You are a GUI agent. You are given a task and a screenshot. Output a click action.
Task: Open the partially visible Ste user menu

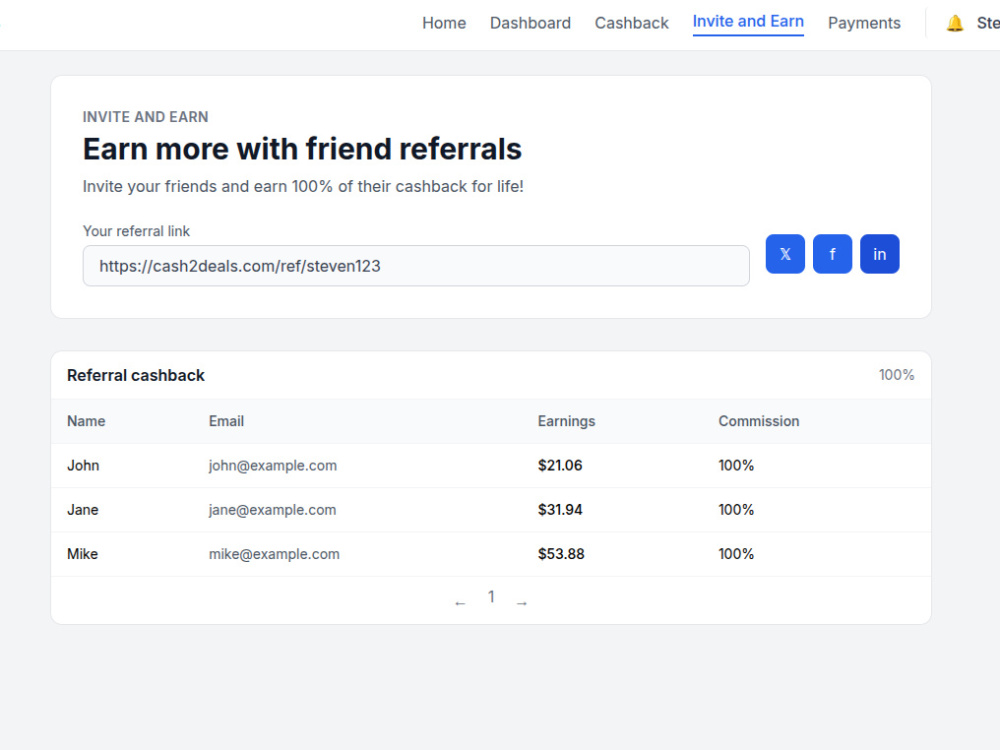pyautogui.click(x=988, y=23)
